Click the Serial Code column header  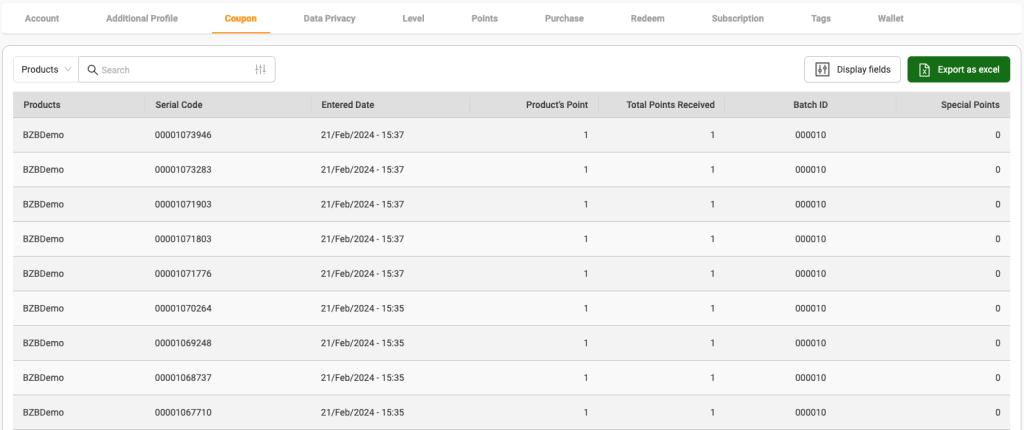[x=179, y=105]
